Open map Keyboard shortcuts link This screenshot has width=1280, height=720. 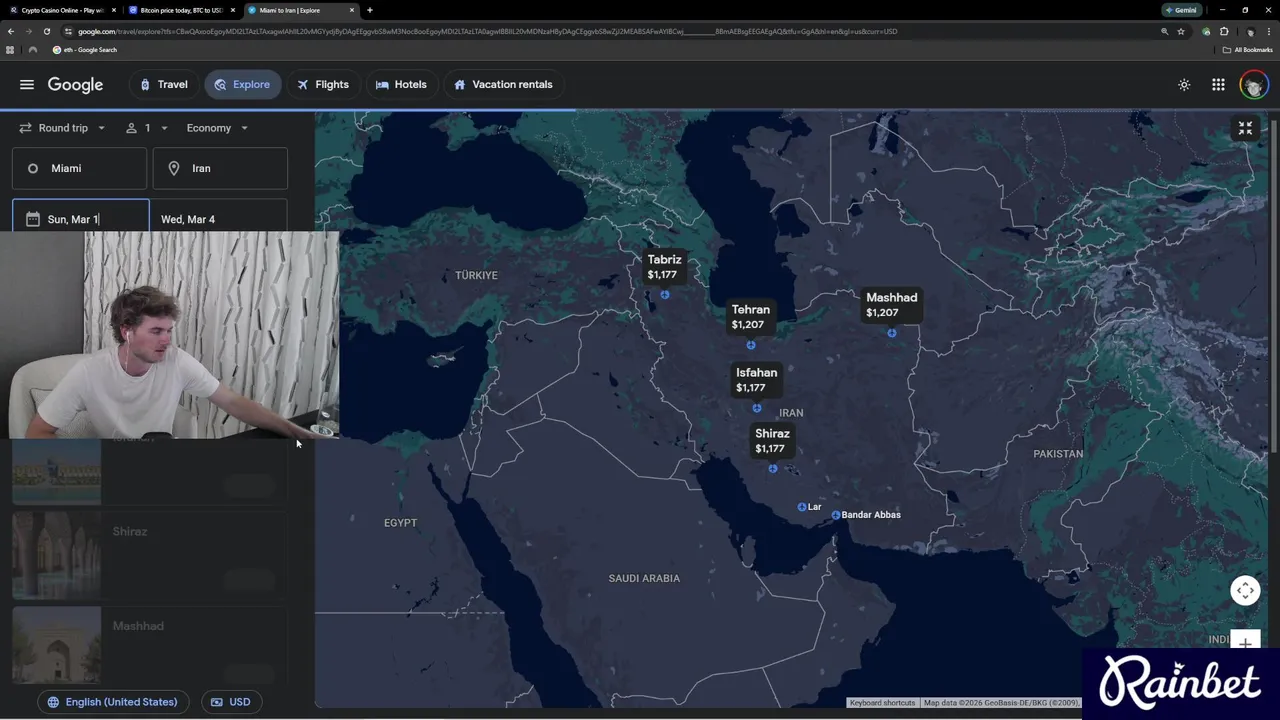882,703
